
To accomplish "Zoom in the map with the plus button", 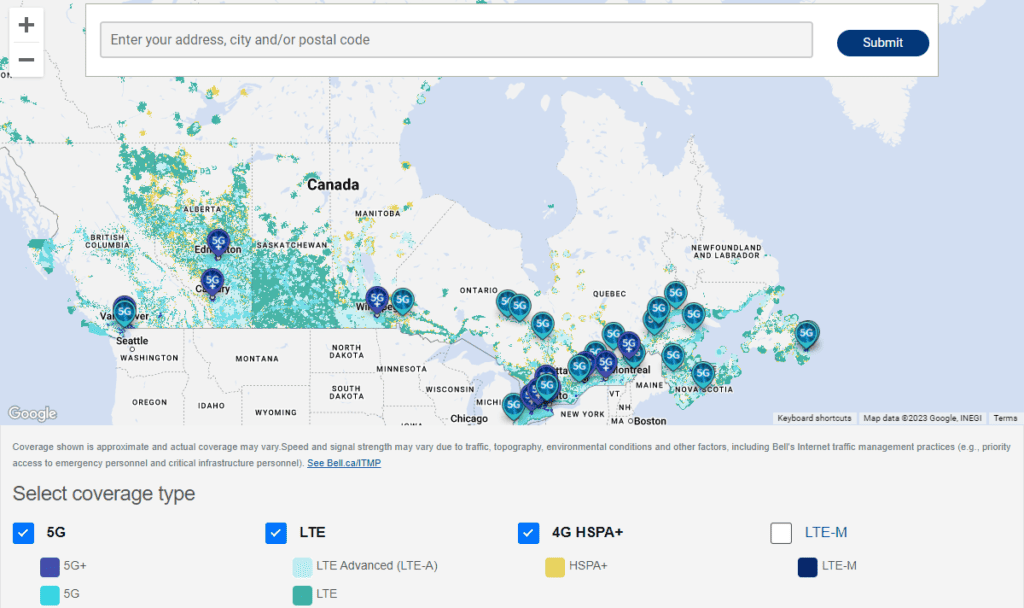I will 26,25.
